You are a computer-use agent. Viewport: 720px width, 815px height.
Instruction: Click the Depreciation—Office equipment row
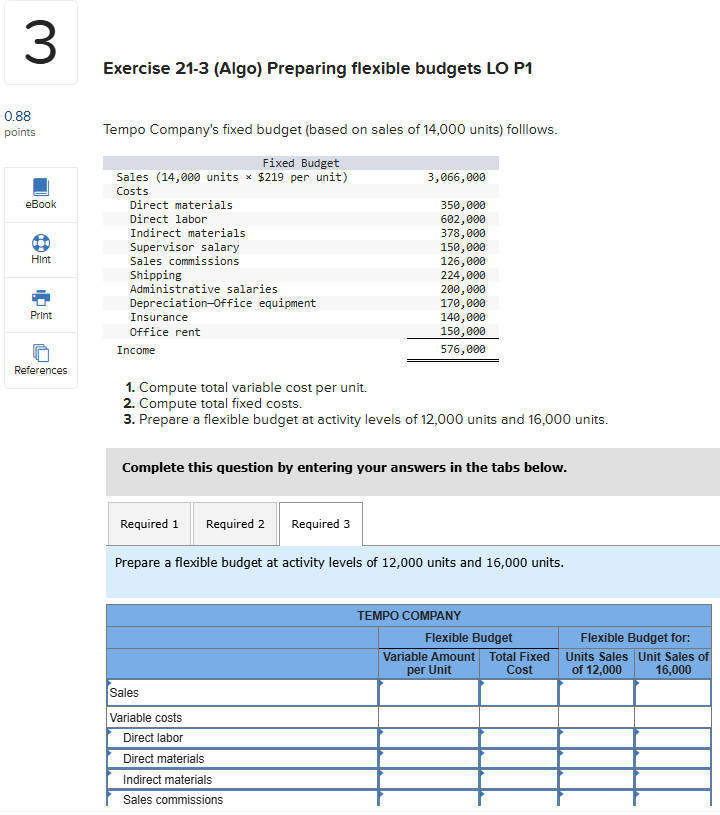point(300,303)
